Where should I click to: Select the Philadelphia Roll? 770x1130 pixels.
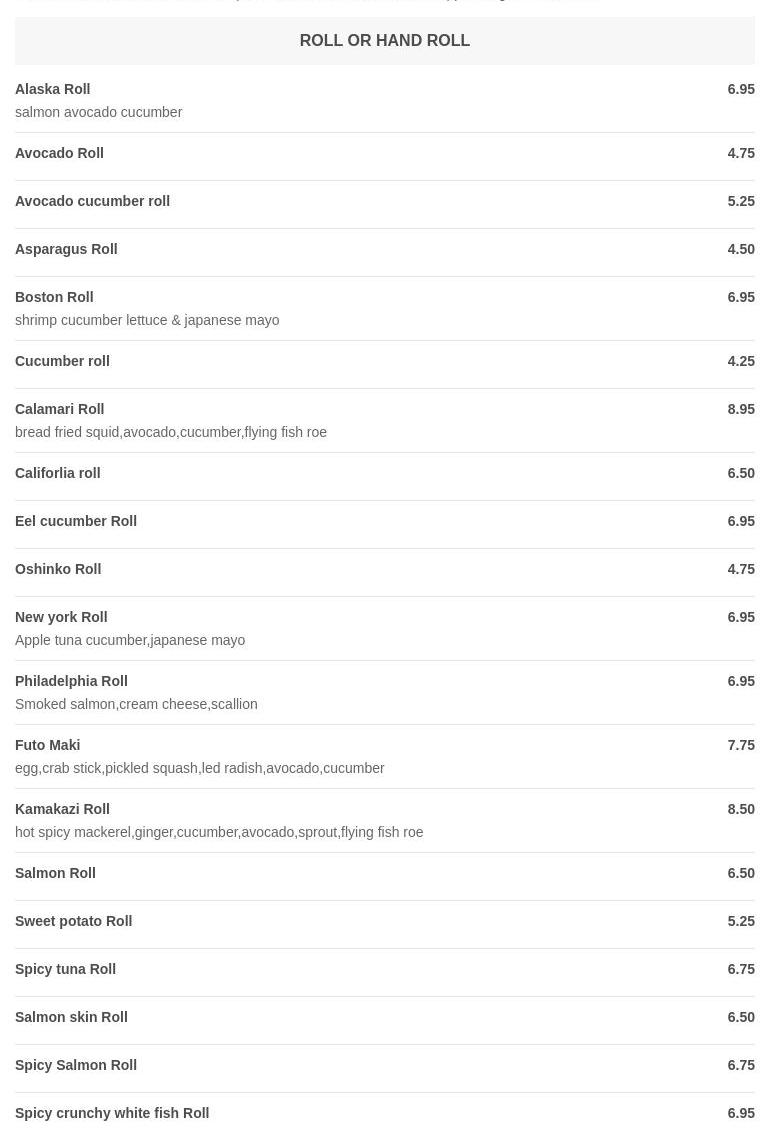click(x=71, y=681)
